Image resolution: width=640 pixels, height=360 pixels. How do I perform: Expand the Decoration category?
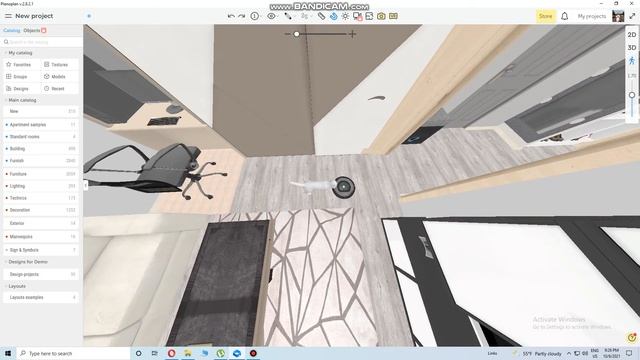[x=42, y=210]
